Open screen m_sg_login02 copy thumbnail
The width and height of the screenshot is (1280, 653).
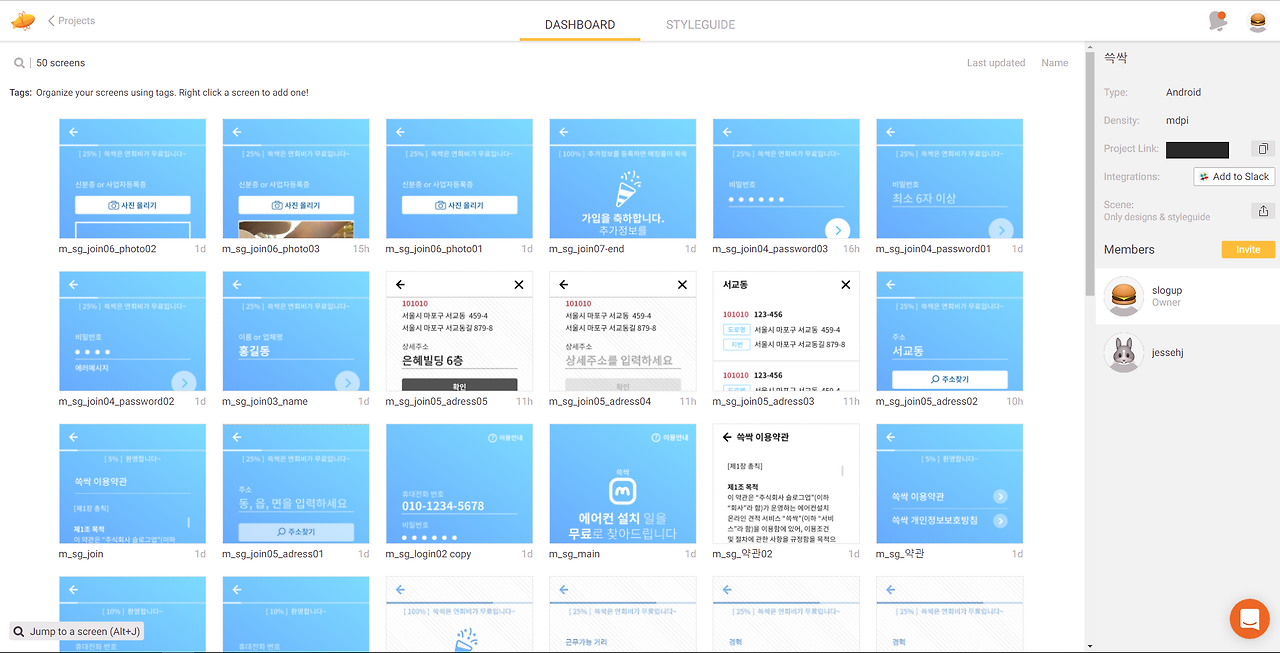click(459, 483)
